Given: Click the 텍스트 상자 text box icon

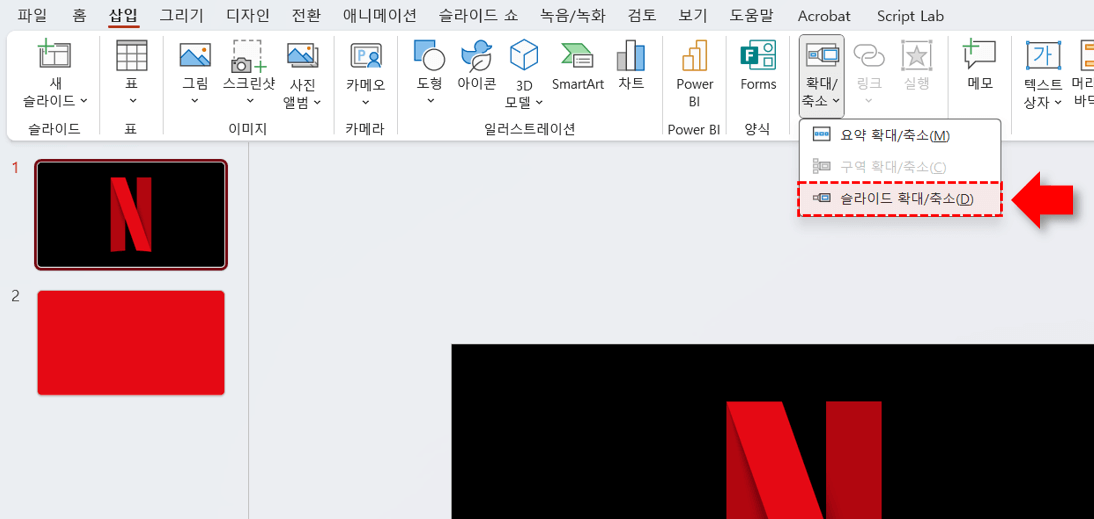Looking at the screenshot, I should 1043,55.
